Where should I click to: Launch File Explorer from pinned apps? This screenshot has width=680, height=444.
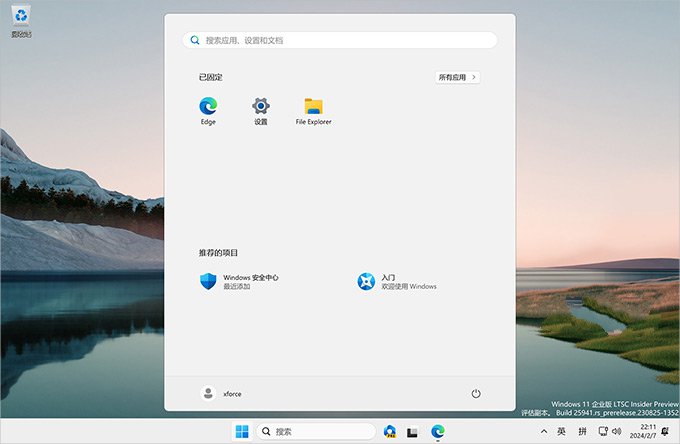pyautogui.click(x=314, y=111)
